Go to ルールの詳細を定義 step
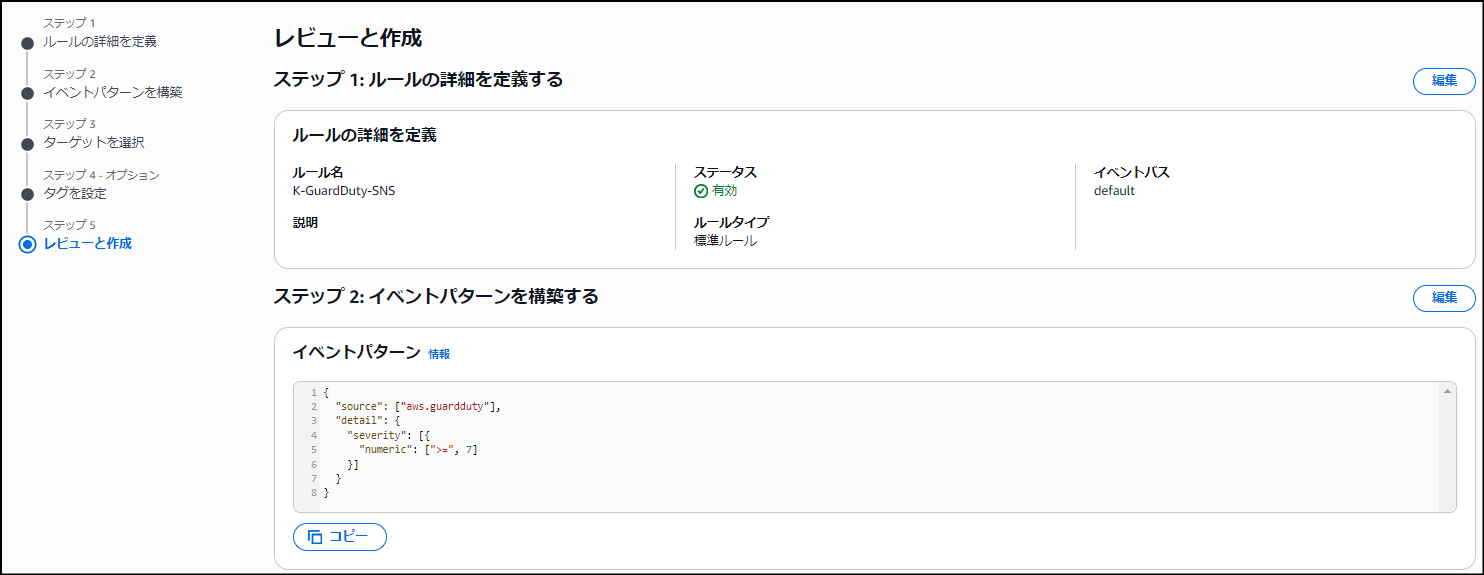Screen dimensions: 1484x575 point(100,42)
